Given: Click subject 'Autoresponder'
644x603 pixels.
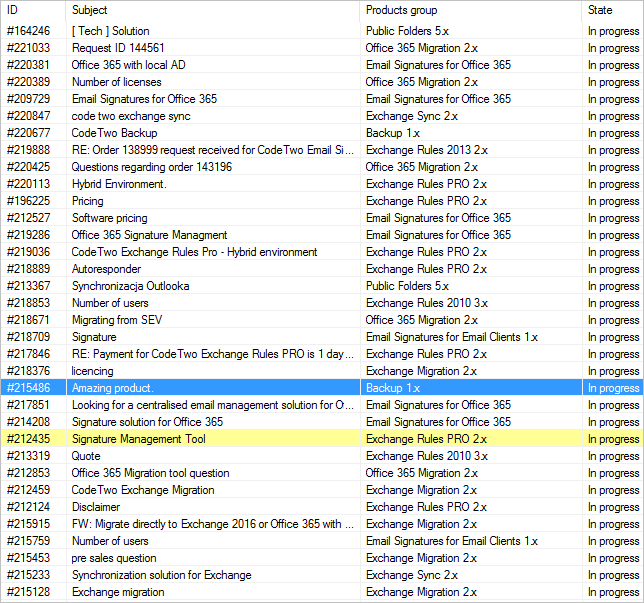Looking at the screenshot, I should pyautogui.click(x=106, y=269).
